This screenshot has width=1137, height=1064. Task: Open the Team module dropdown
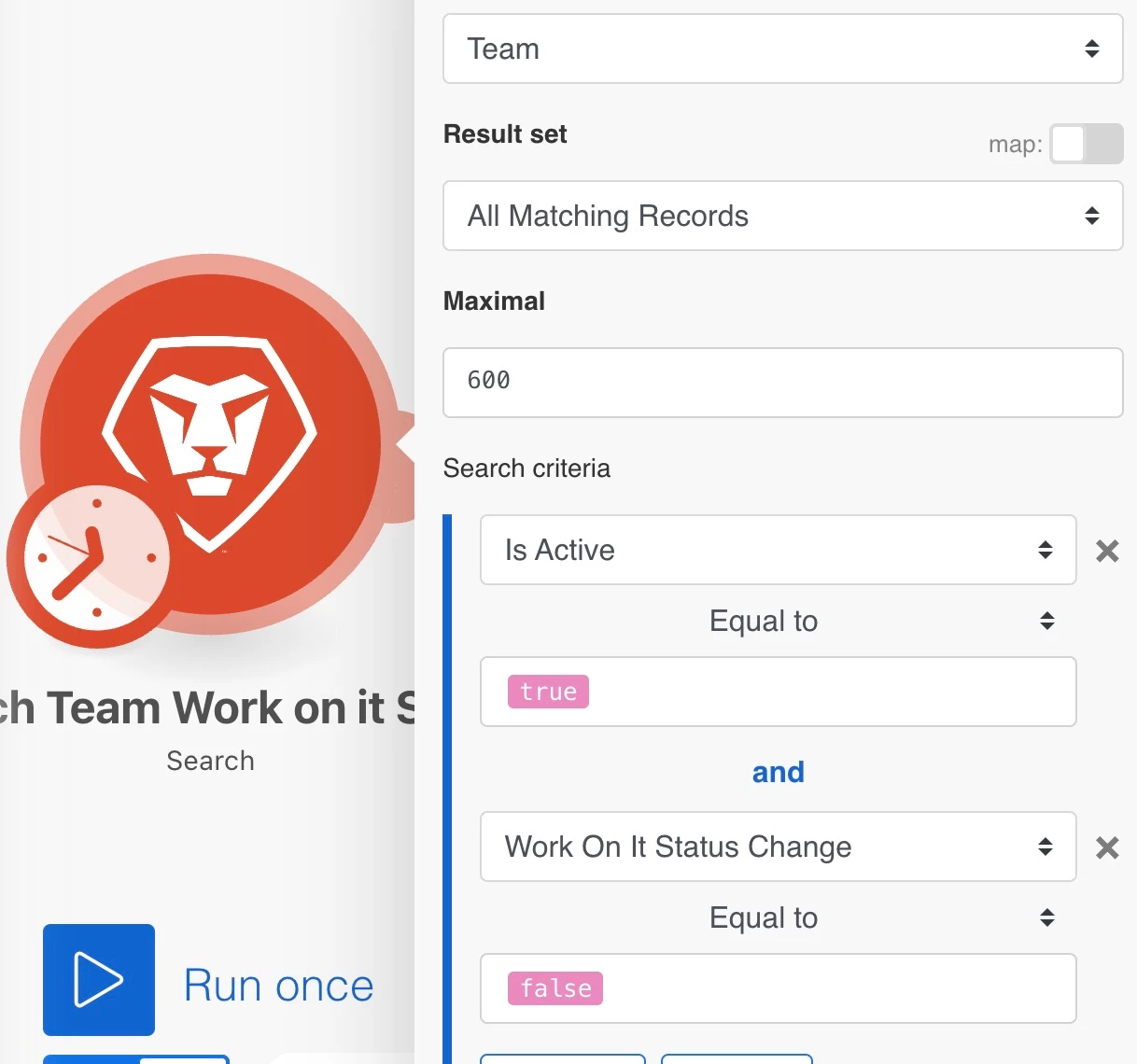click(x=782, y=49)
